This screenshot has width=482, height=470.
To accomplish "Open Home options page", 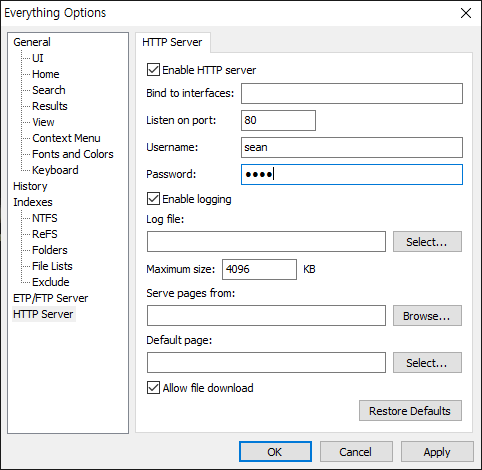I will point(46,74).
